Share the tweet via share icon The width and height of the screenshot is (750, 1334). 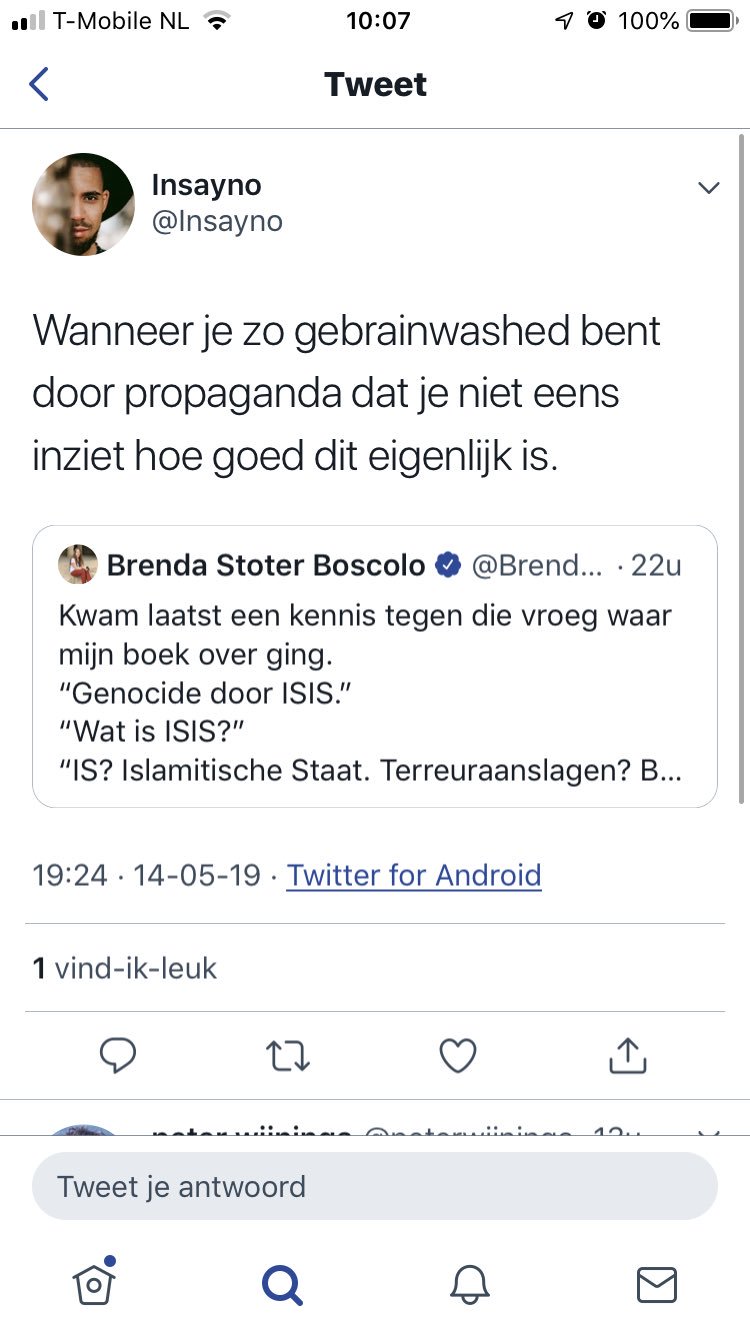coord(628,1055)
